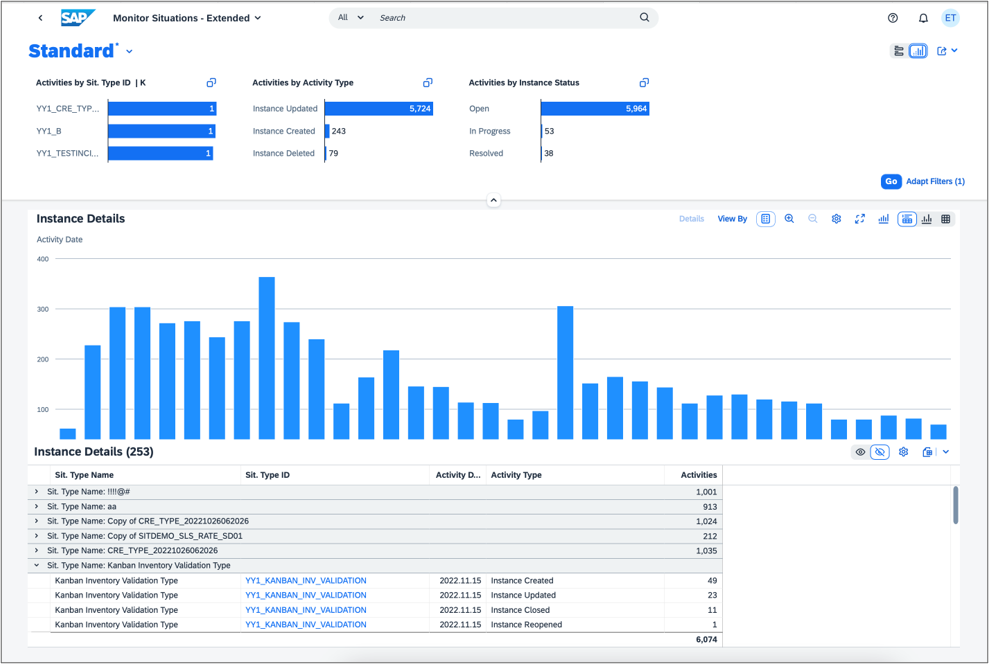Open the All search scope dropdown
989x664 pixels.
tap(351, 18)
